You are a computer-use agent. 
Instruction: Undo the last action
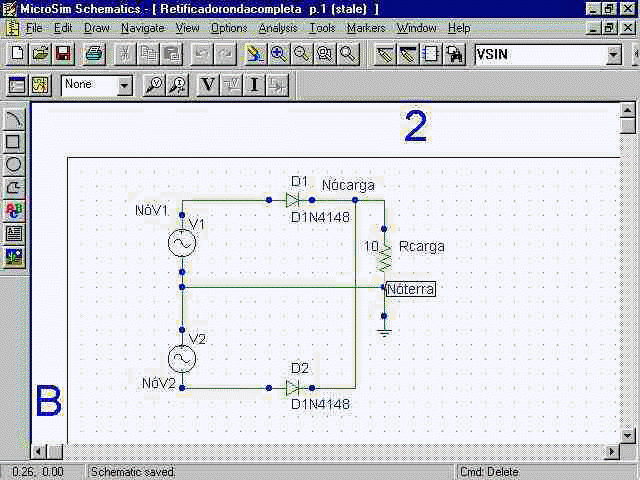pyautogui.click(x=202, y=54)
